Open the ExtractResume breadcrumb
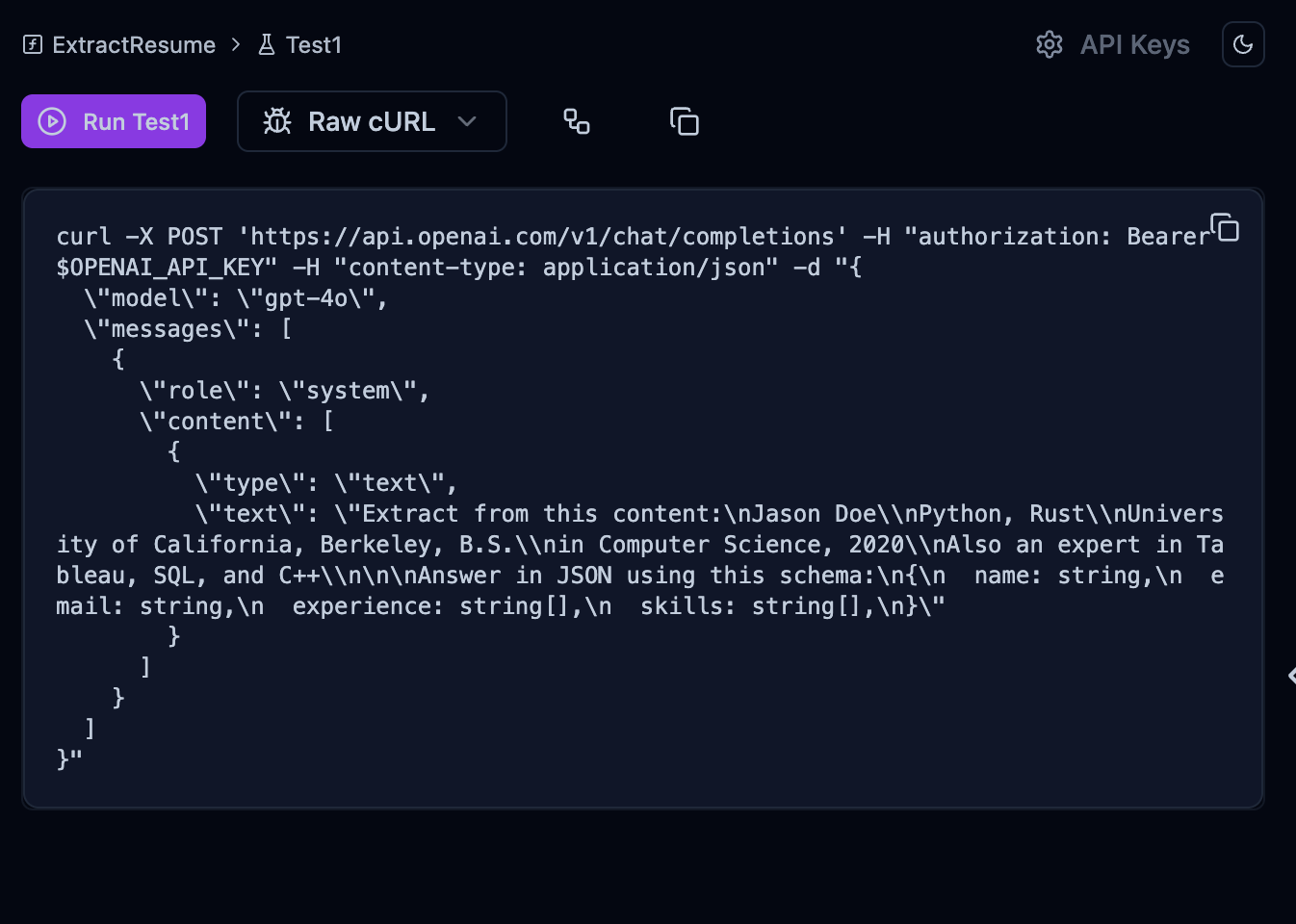 click(134, 45)
